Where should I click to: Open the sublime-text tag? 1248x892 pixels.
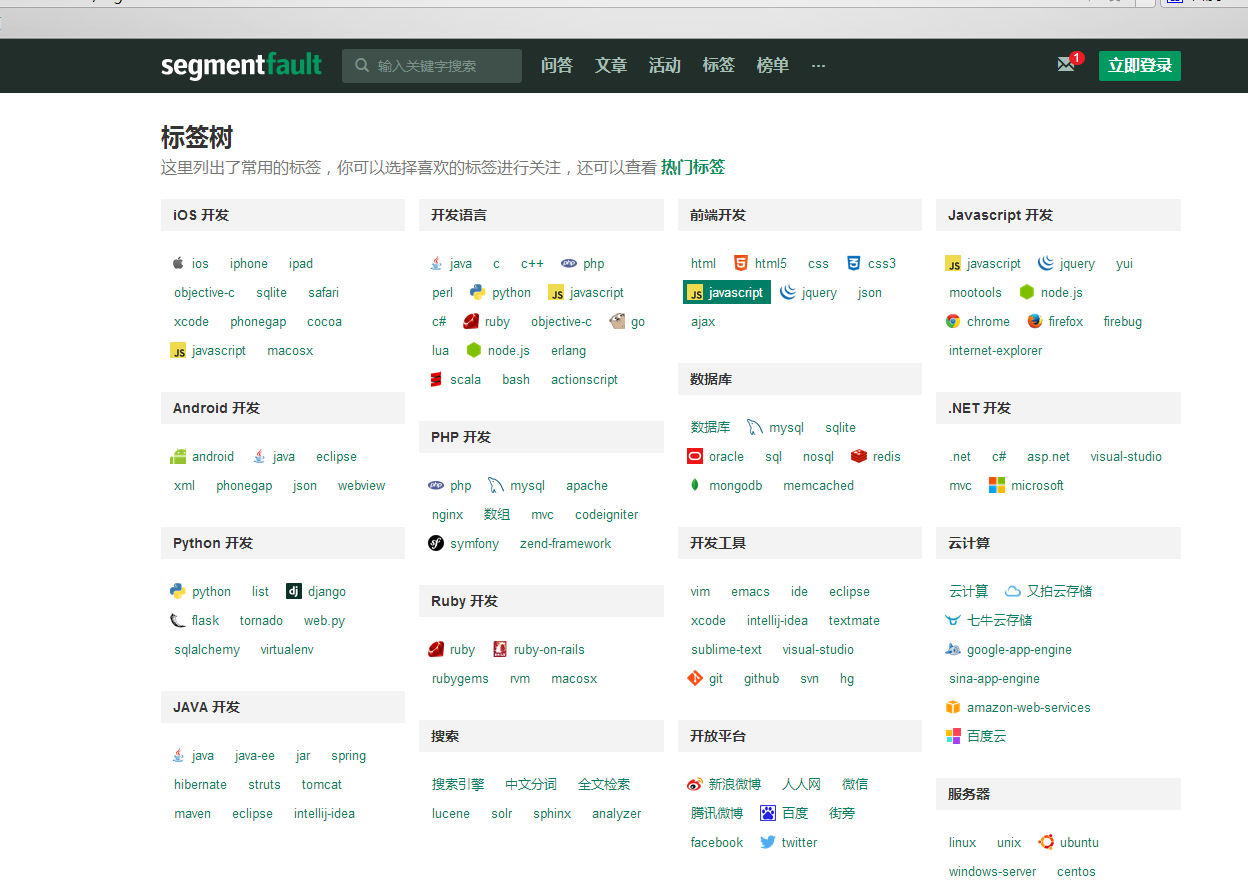tap(727, 649)
